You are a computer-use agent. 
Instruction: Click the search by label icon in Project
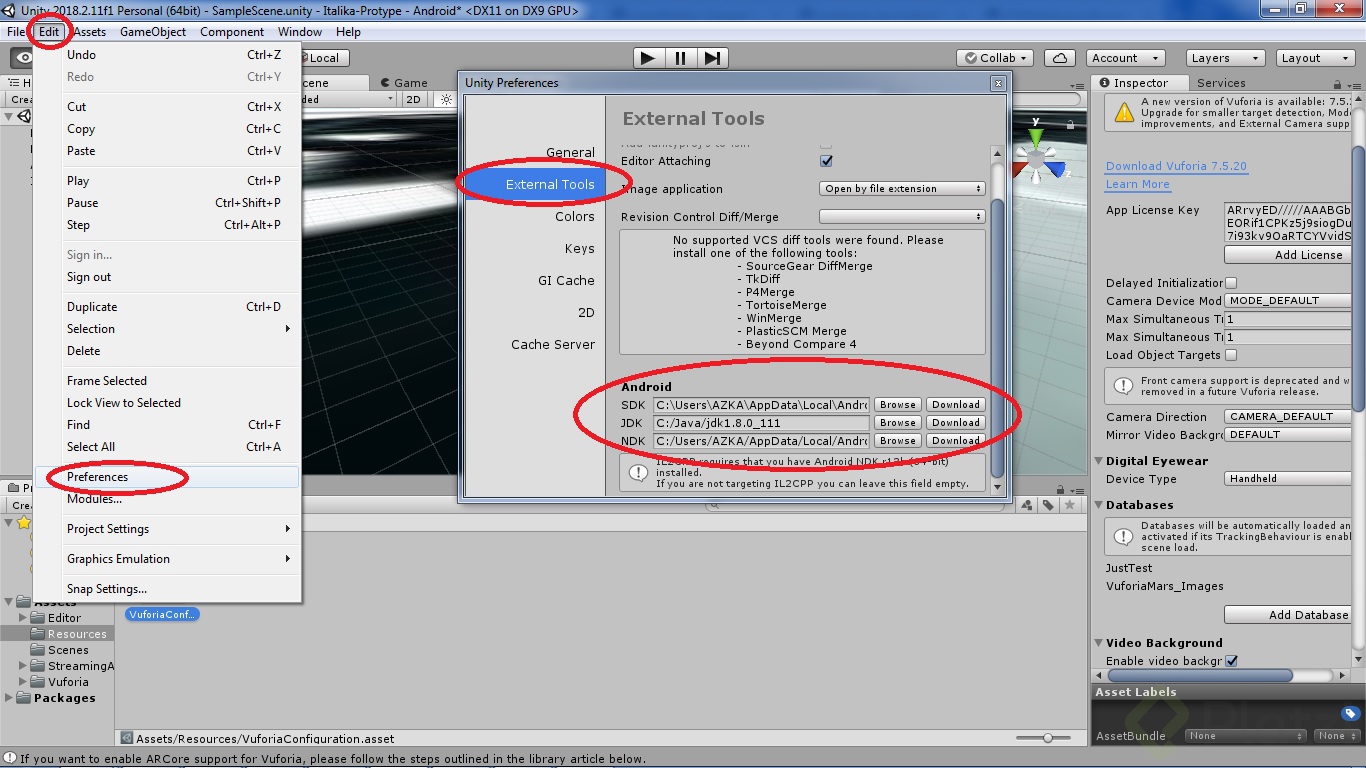[x=1048, y=506]
